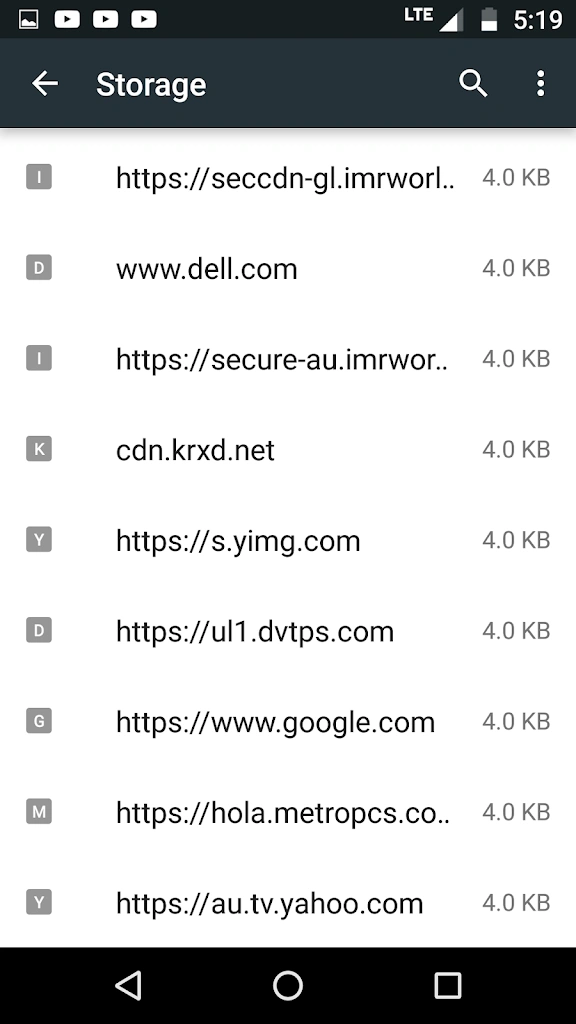Open the www.dell.com storage entry
576x1024 pixels.
tap(288, 268)
